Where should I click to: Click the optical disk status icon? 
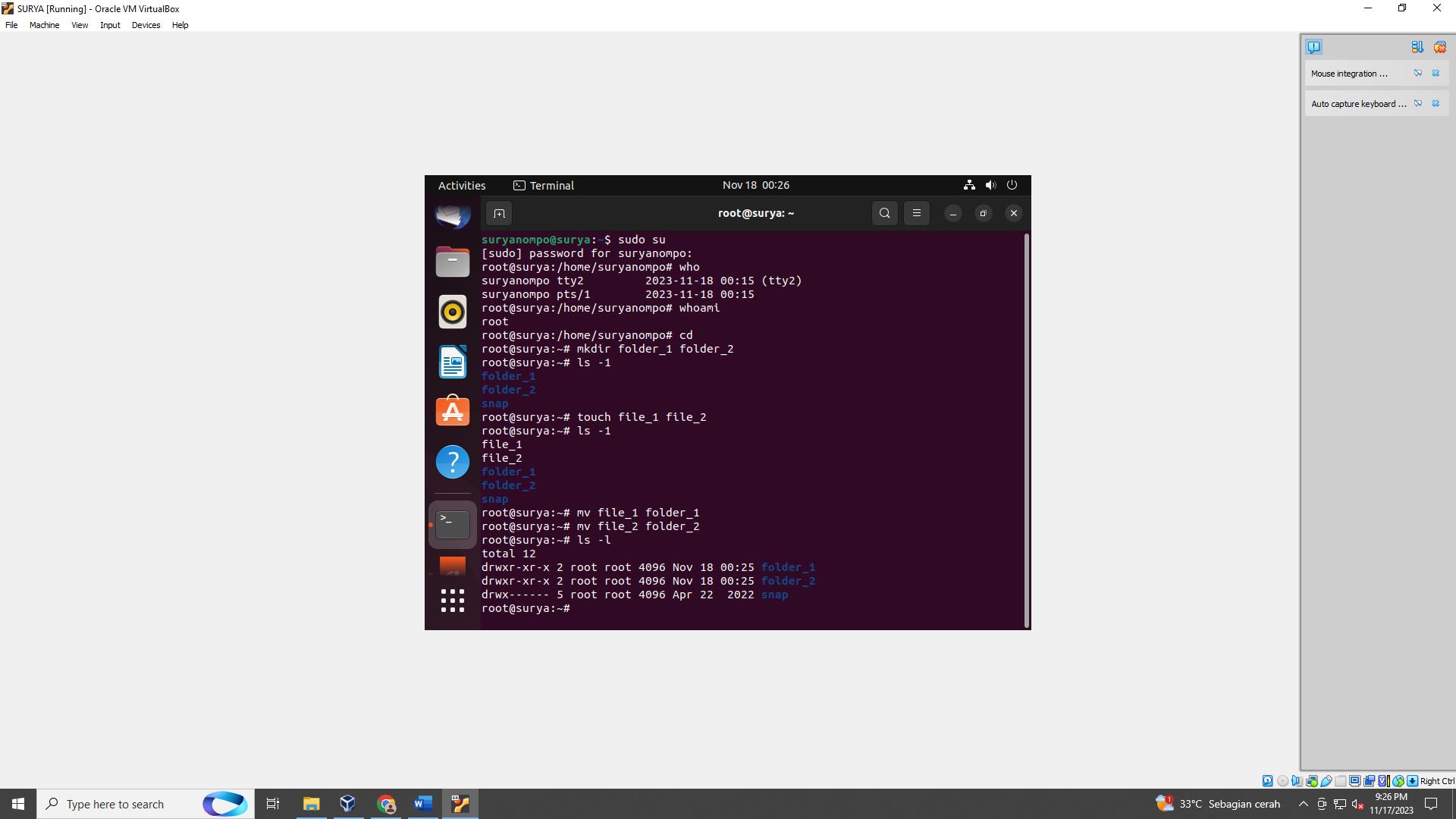coord(1282,781)
